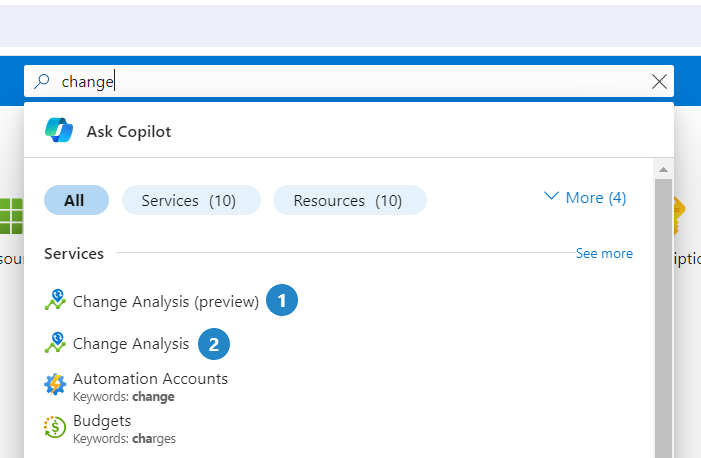The height and width of the screenshot is (458, 701).
Task: Filter results by Resources (10)
Action: (350, 200)
